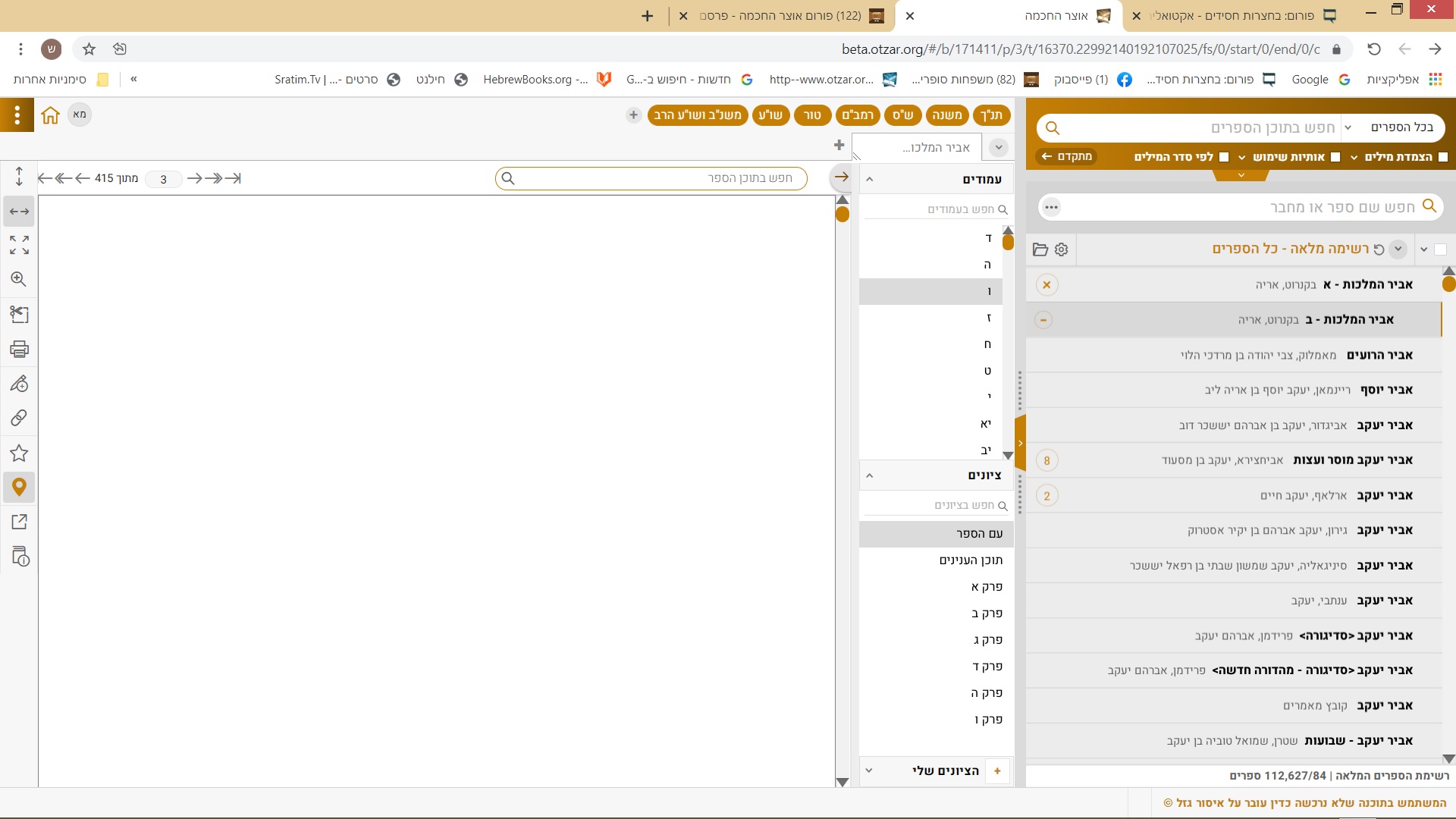Click the crop/cut page tool icon

click(x=19, y=314)
